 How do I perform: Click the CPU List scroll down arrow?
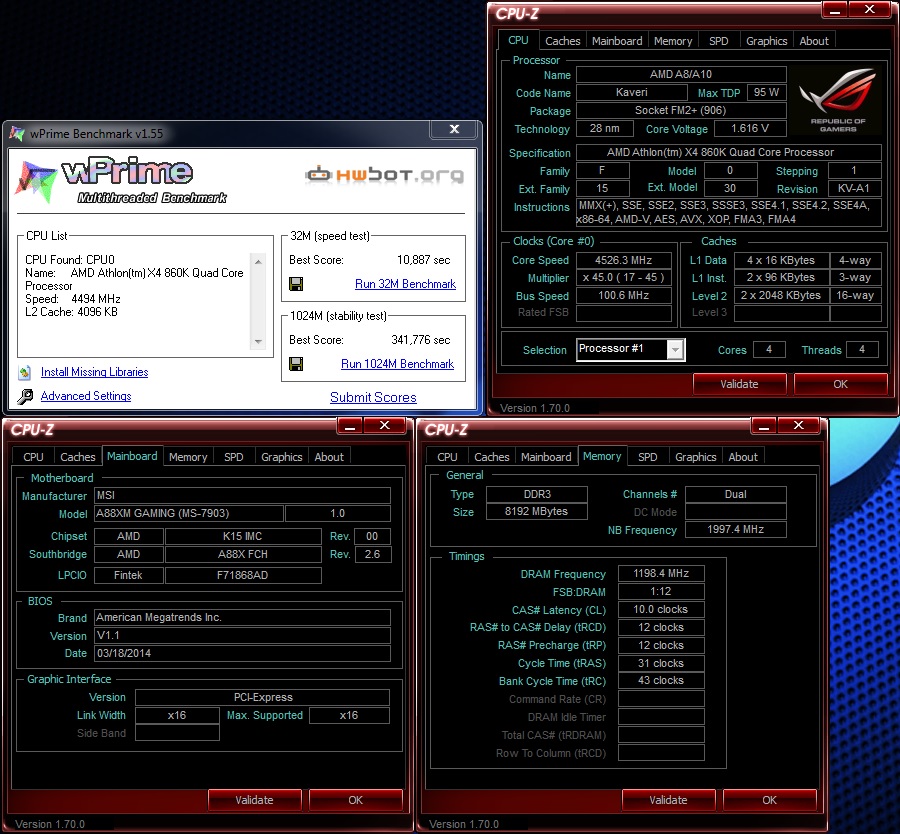pos(258,341)
